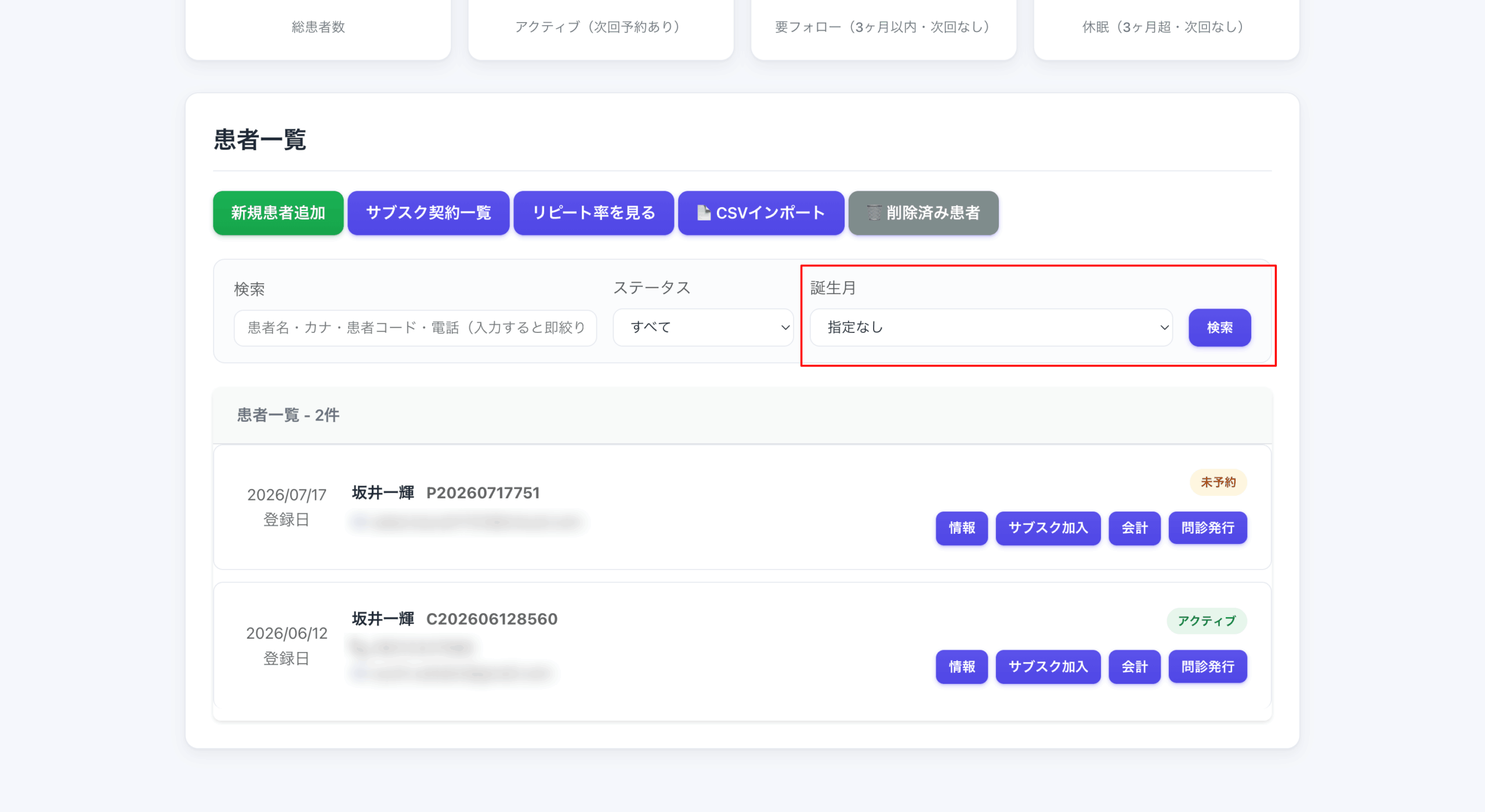Screen dimensions: 1485x812
Task: Open サブスク契約一覧
Action: (x=428, y=213)
